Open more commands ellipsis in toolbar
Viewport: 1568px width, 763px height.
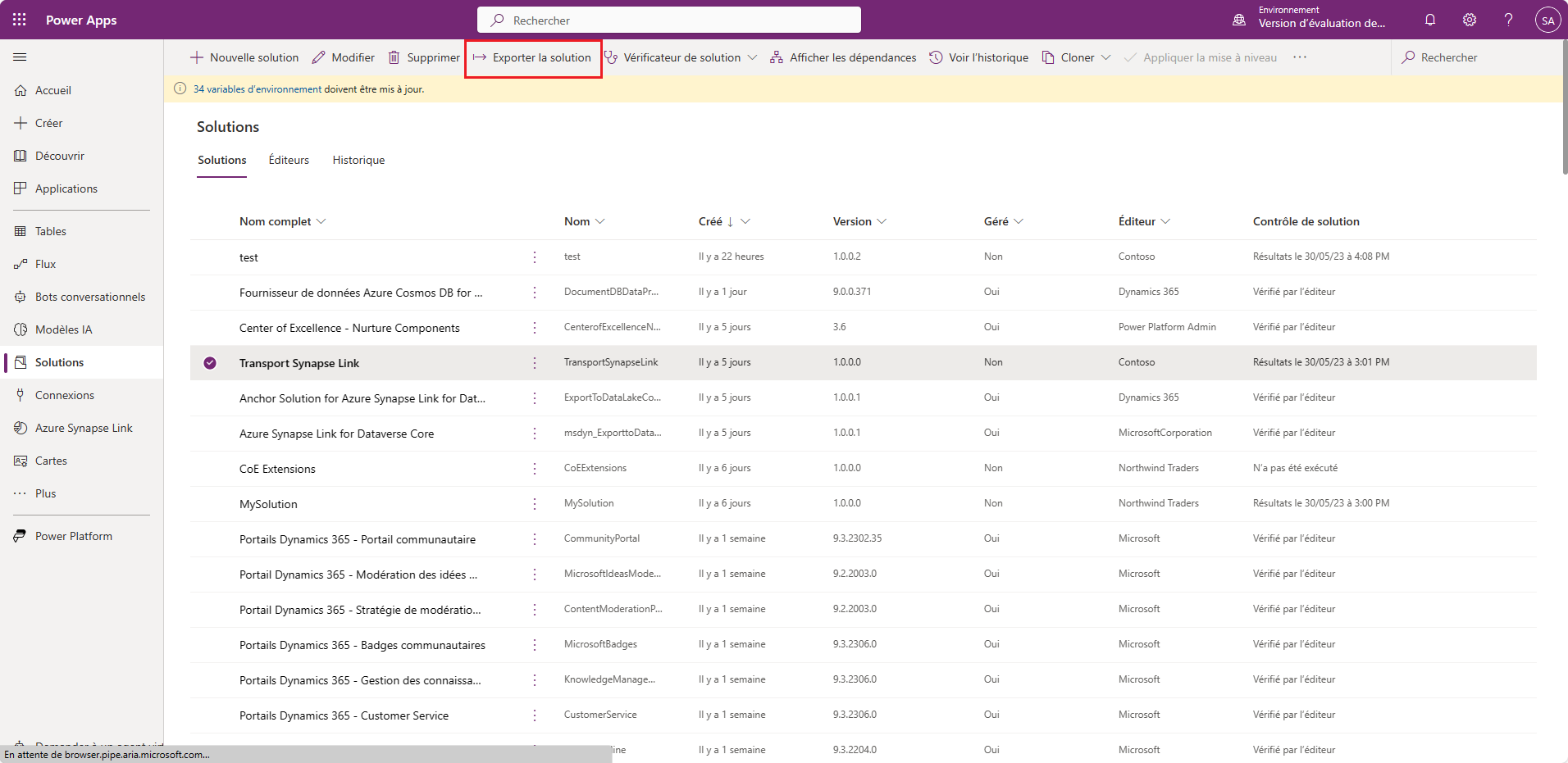[1300, 57]
